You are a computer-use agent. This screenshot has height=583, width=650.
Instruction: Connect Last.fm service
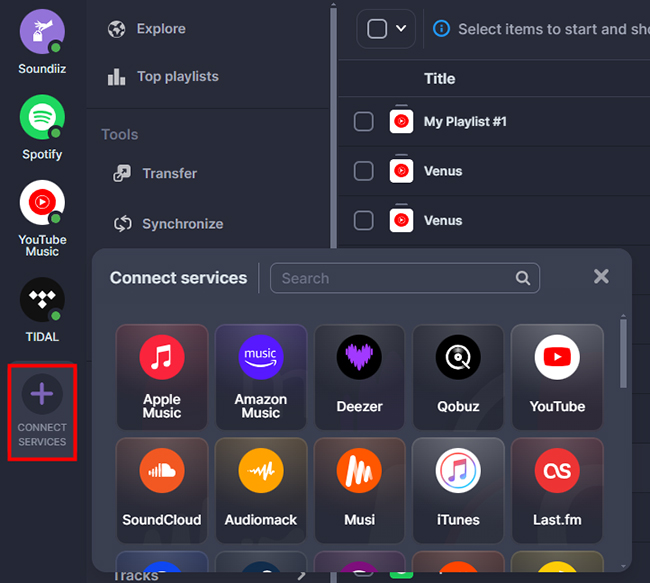(557, 490)
